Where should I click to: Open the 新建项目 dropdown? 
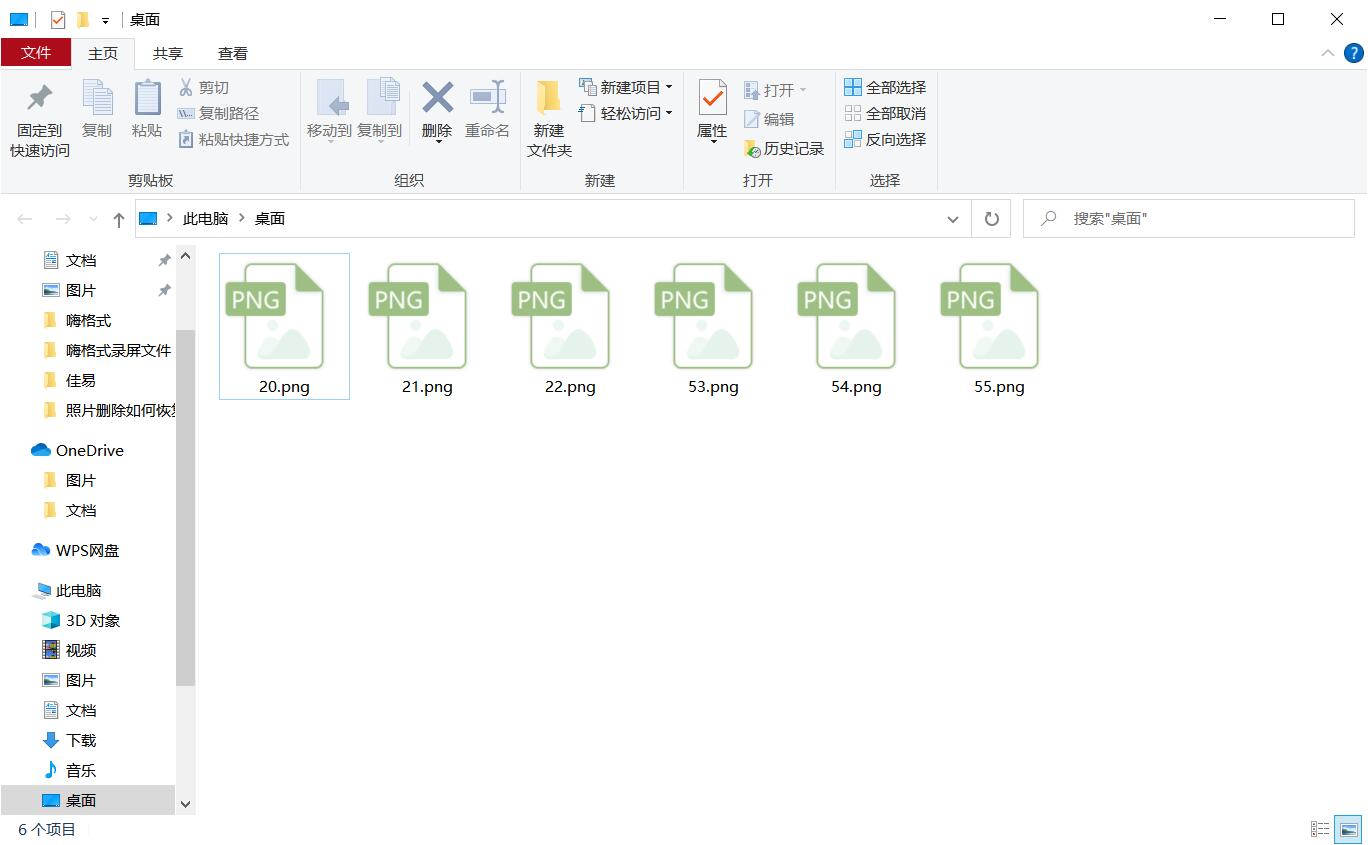point(626,88)
